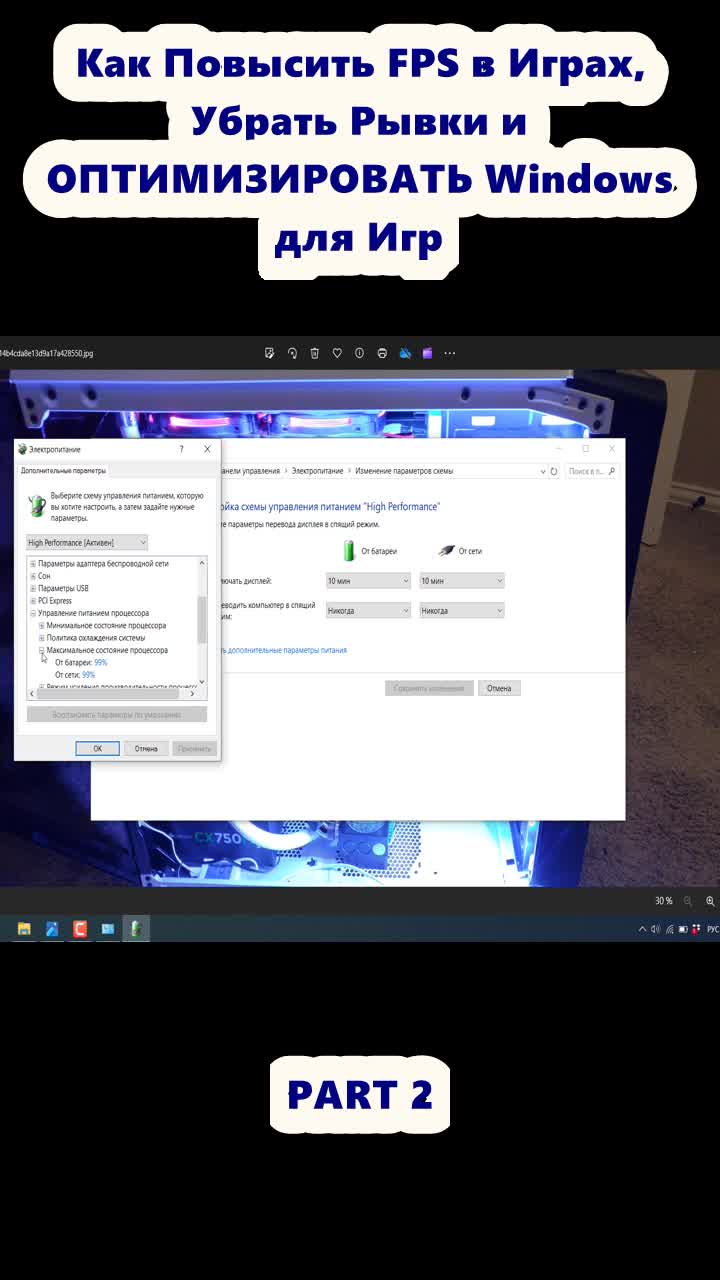Viewport: 720px width, 1280px height.
Task: Click the zoom in magnifier in Photos status bar
Action: 711,901
